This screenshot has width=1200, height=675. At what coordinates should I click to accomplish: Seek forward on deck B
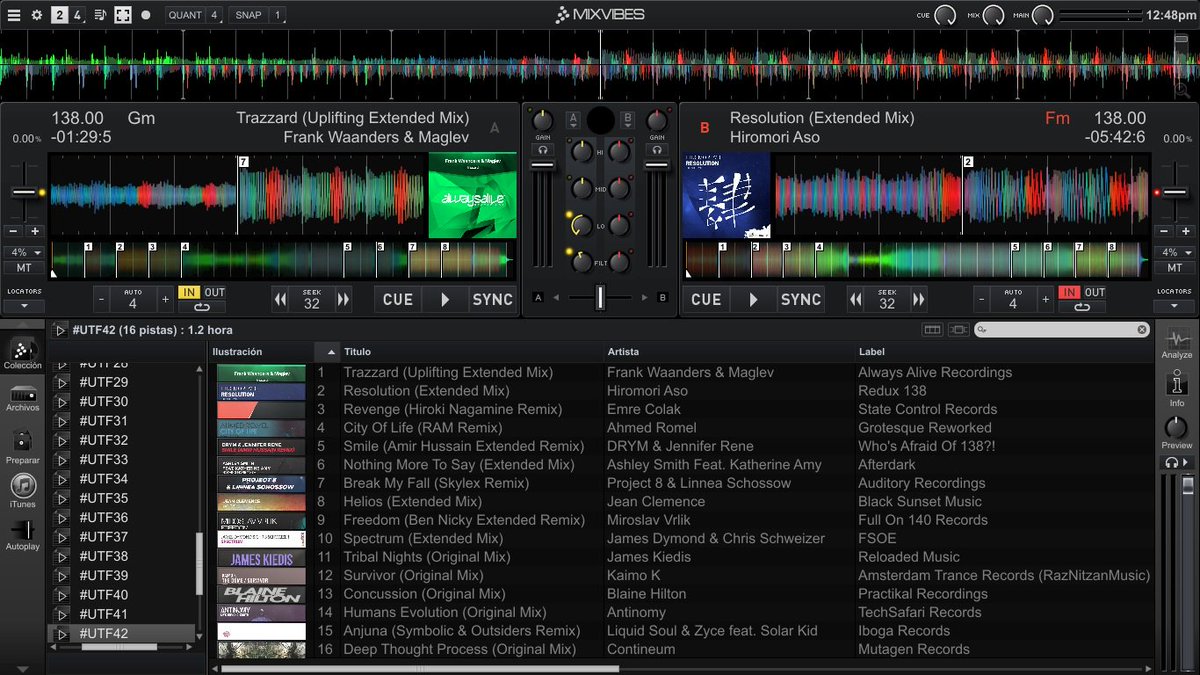click(918, 299)
